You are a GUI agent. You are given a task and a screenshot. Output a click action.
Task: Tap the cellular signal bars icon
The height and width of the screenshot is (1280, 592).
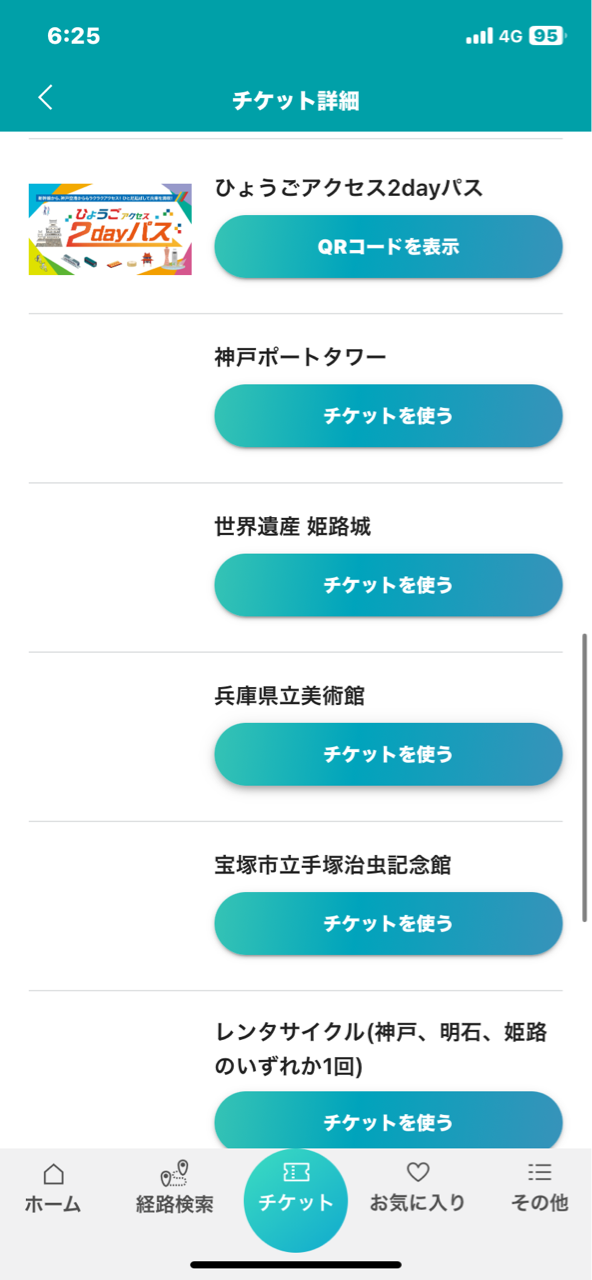(479, 36)
